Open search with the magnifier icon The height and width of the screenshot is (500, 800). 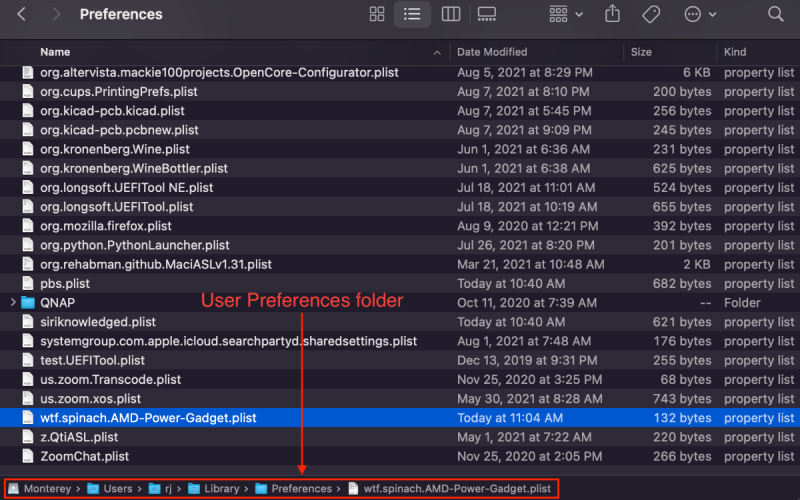click(776, 14)
